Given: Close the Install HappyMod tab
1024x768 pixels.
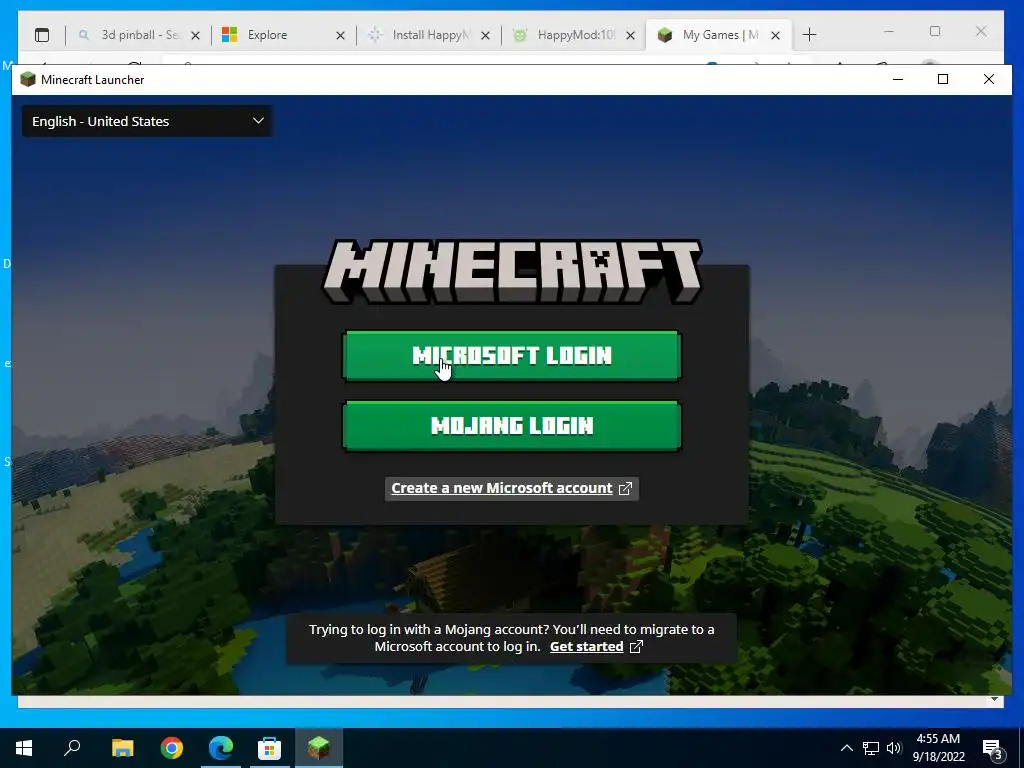Looking at the screenshot, I should pos(485,35).
